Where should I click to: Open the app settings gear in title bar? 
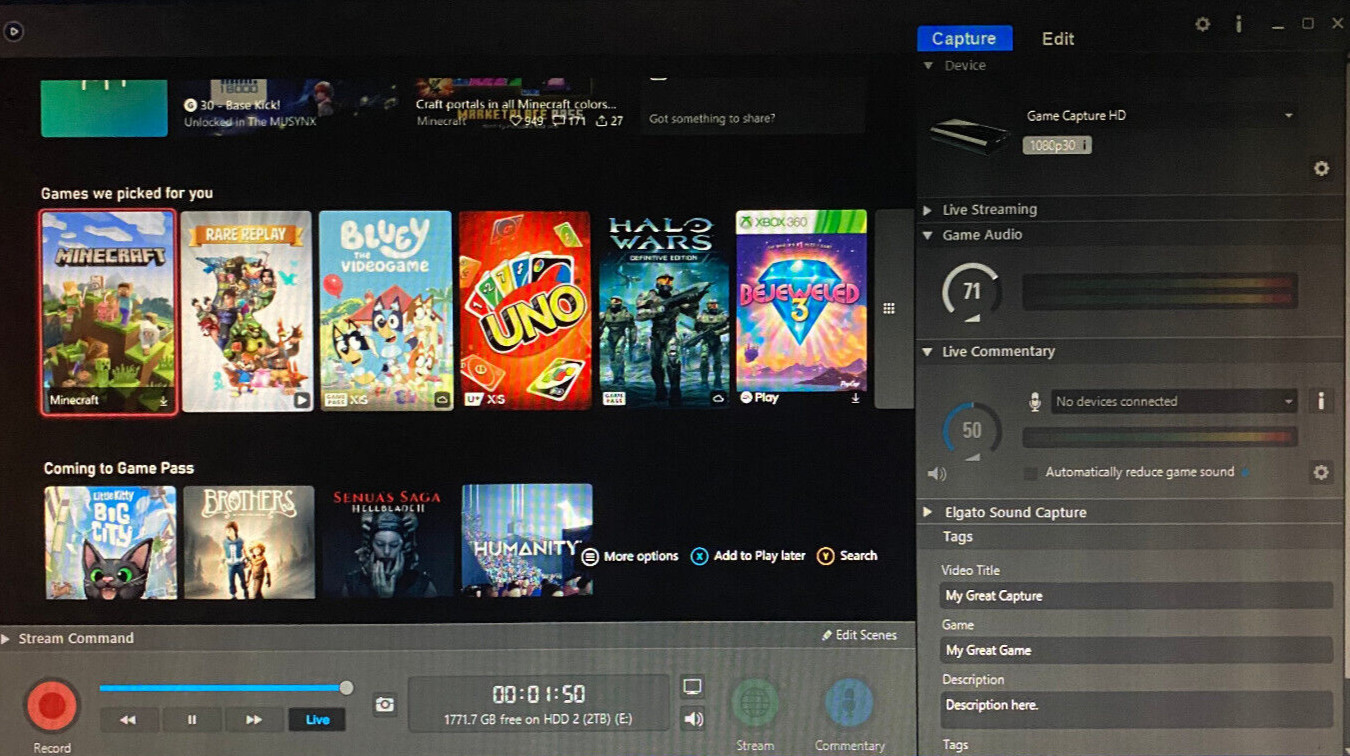tap(1203, 24)
